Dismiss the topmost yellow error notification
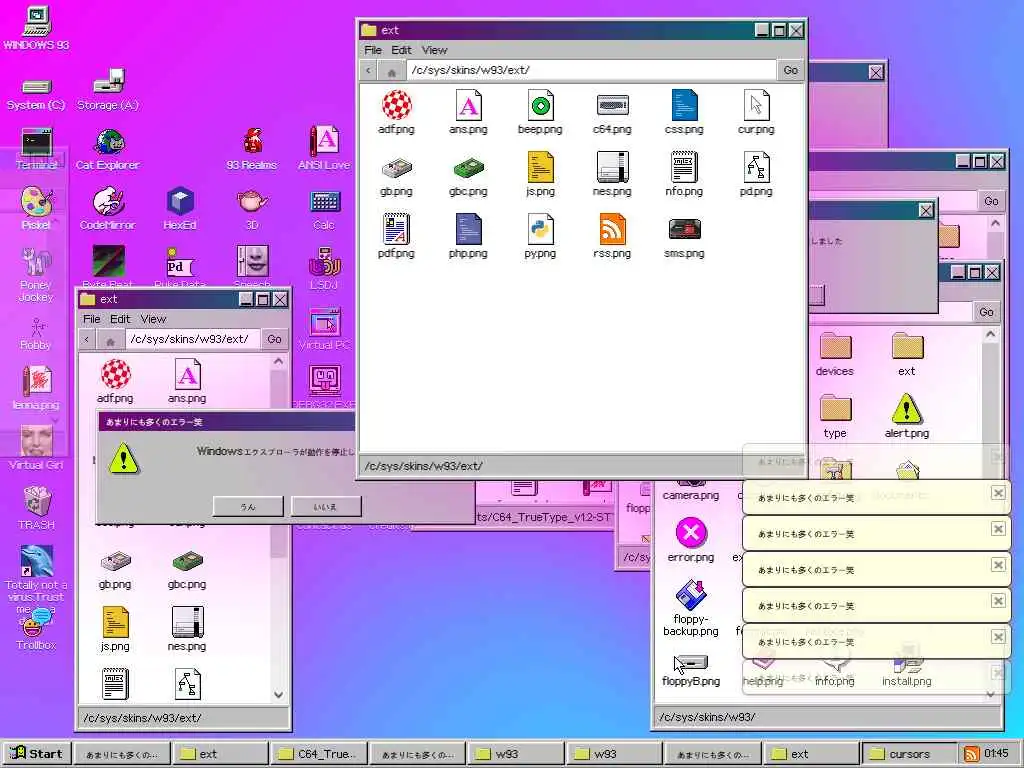 point(998,493)
